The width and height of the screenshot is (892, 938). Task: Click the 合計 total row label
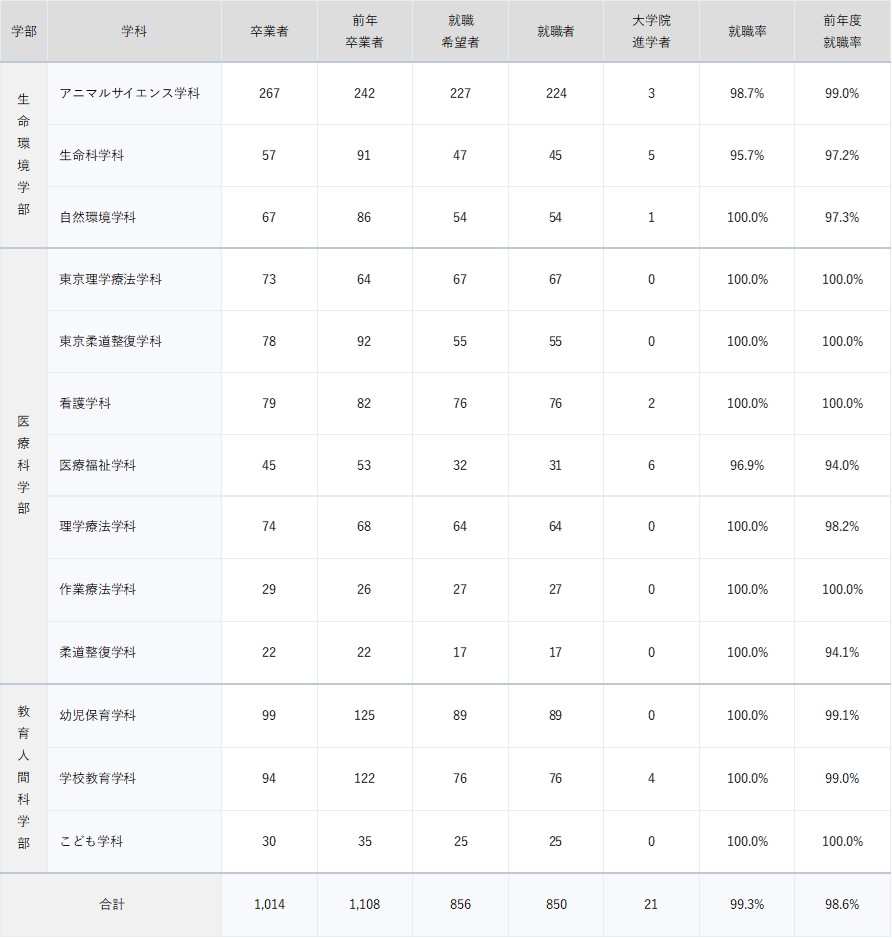111,904
